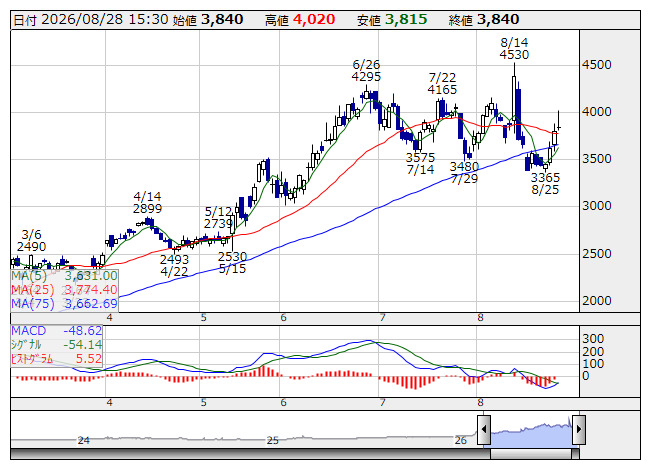The height and width of the screenshot is (470, 653).
Task: Click the date 2026/08/28 15:30 header
Action: click(x=91, y=20)
